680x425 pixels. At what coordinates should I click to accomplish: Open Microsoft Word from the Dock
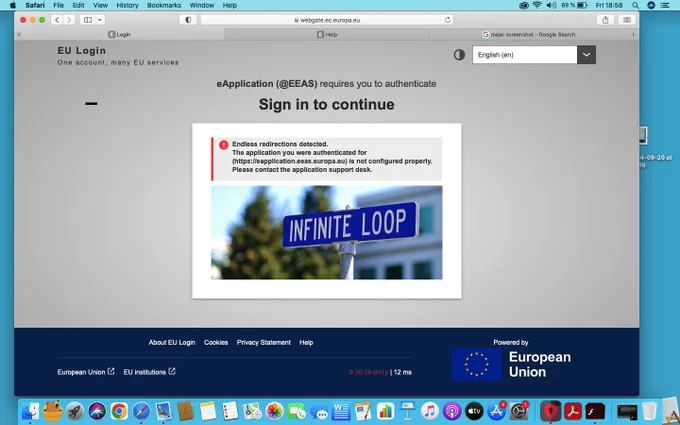coord(341,411)
